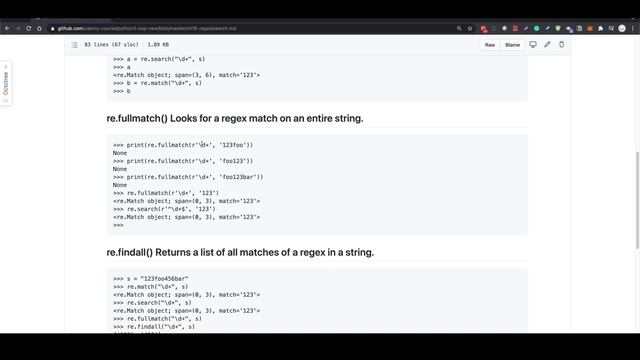Viewport: 640px width, 360px height.
Task: Click the purple feather extension icon
Action: pyautogui.click(x=526, y=29)
